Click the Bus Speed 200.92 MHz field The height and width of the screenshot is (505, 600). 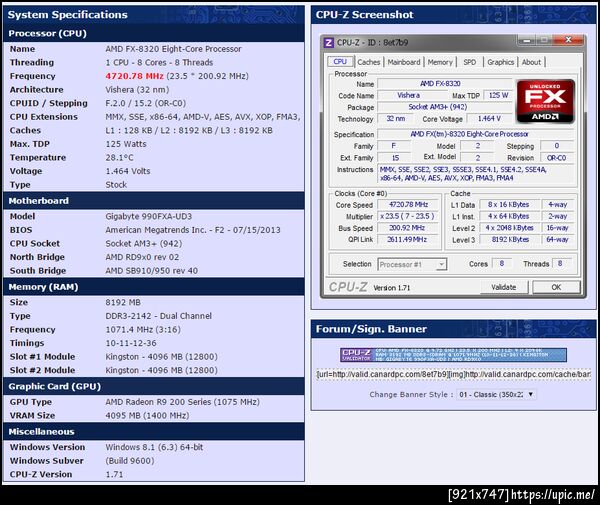click(408, 228)
